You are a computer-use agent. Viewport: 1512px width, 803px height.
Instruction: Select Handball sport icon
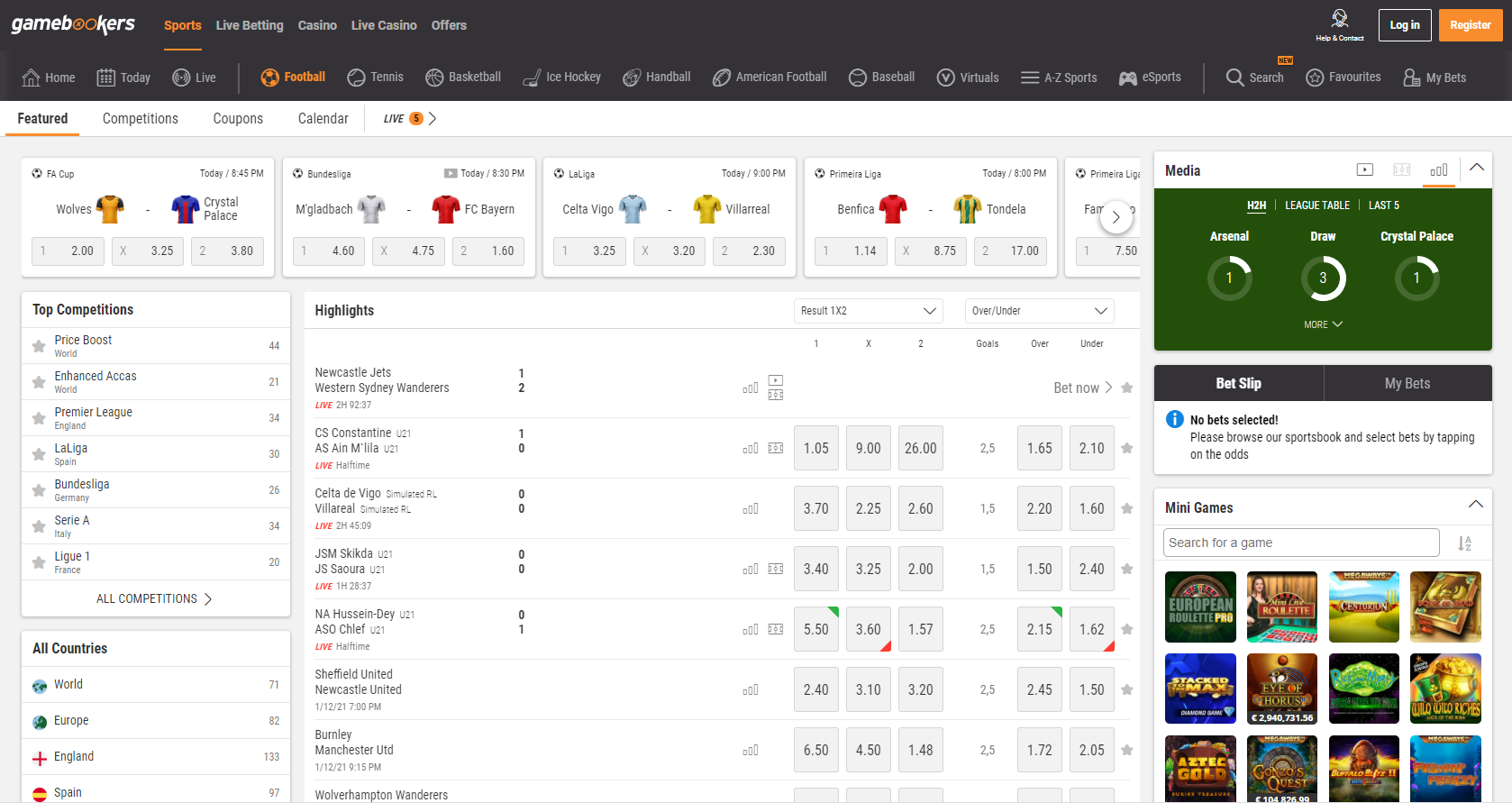[632, 78]
